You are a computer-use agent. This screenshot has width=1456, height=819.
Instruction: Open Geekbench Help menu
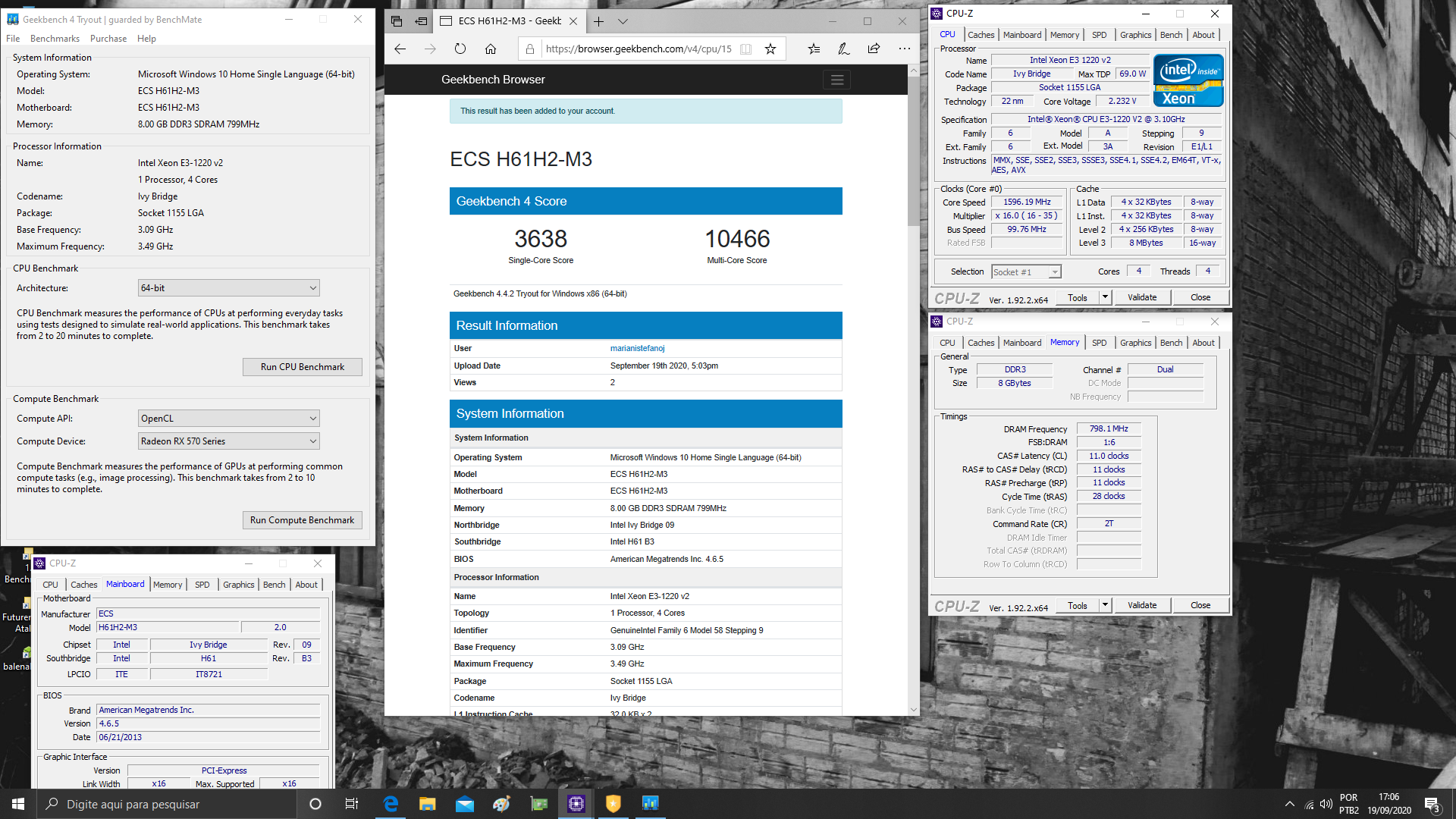coord(146,39)
